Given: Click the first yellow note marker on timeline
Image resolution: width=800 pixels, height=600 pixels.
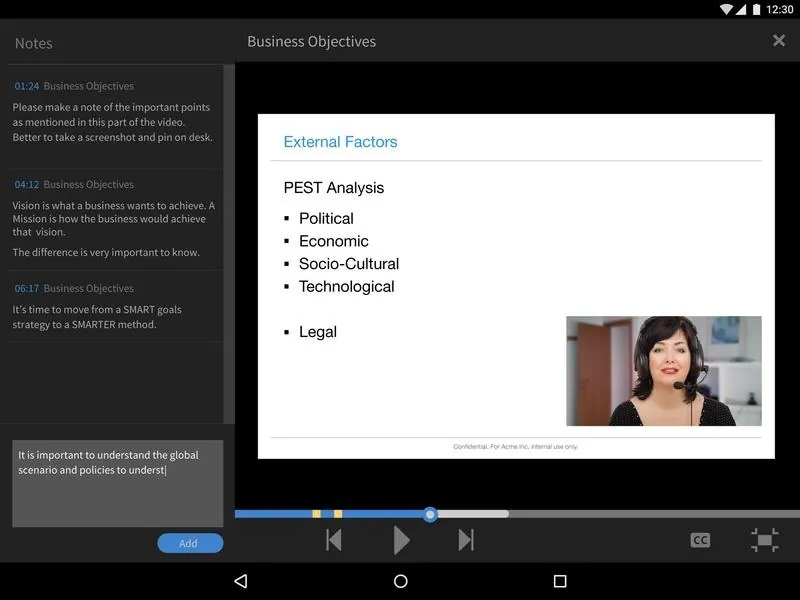Looking at the screenshot, I should [316, 514].
